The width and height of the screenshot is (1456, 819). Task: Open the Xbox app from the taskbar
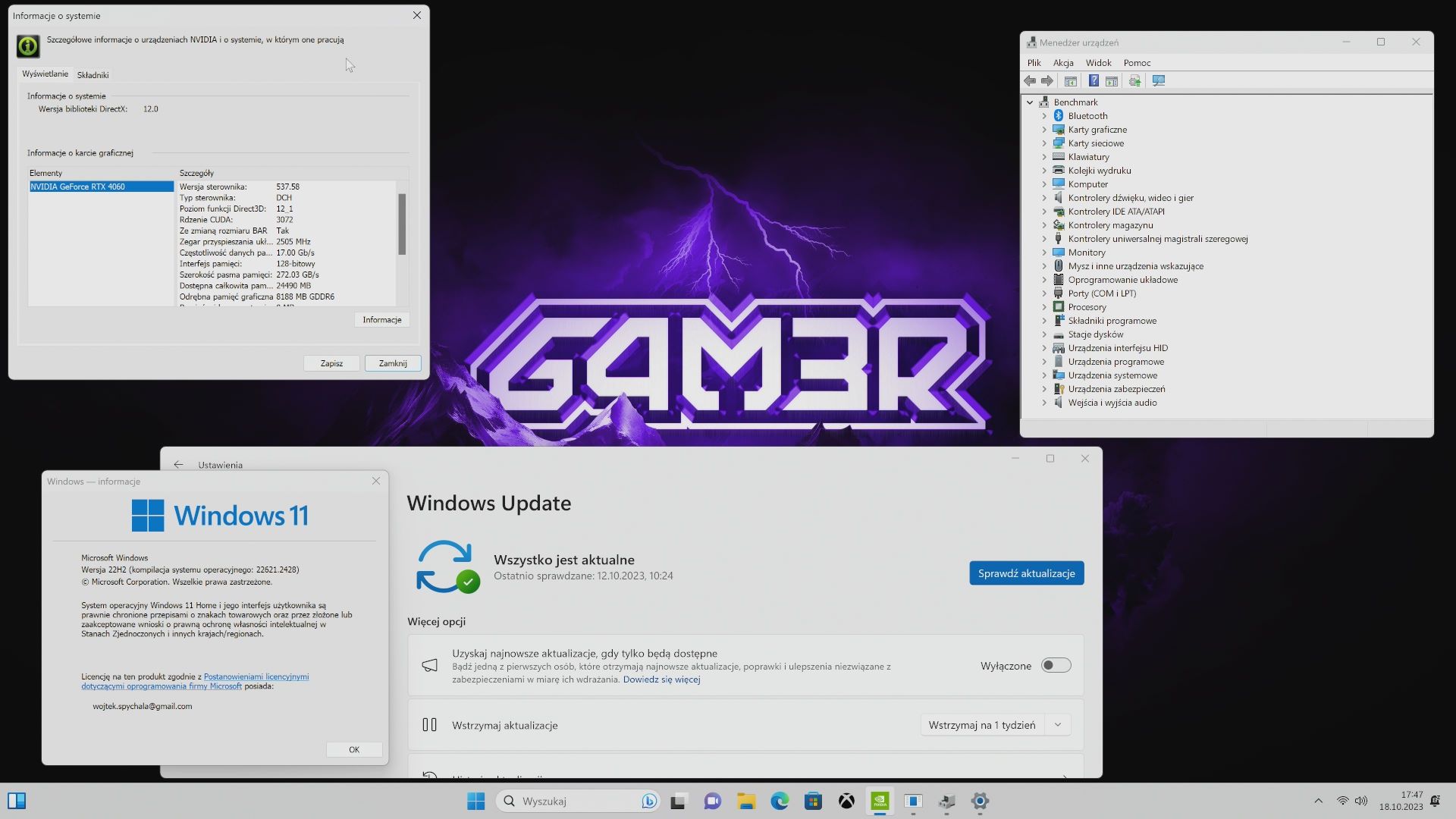point(846,801)
